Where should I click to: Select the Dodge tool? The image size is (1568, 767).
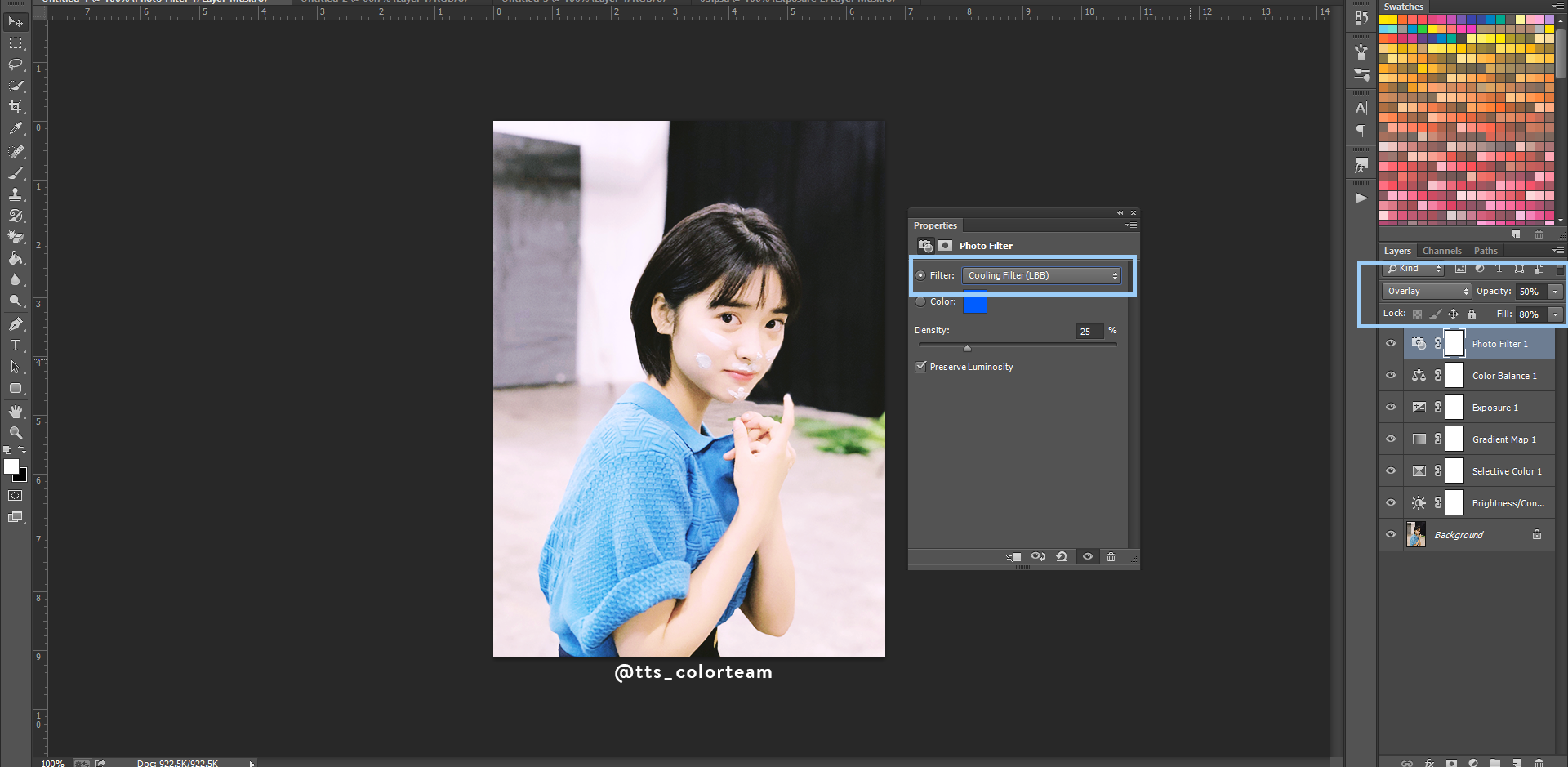(x=16, y=301)
